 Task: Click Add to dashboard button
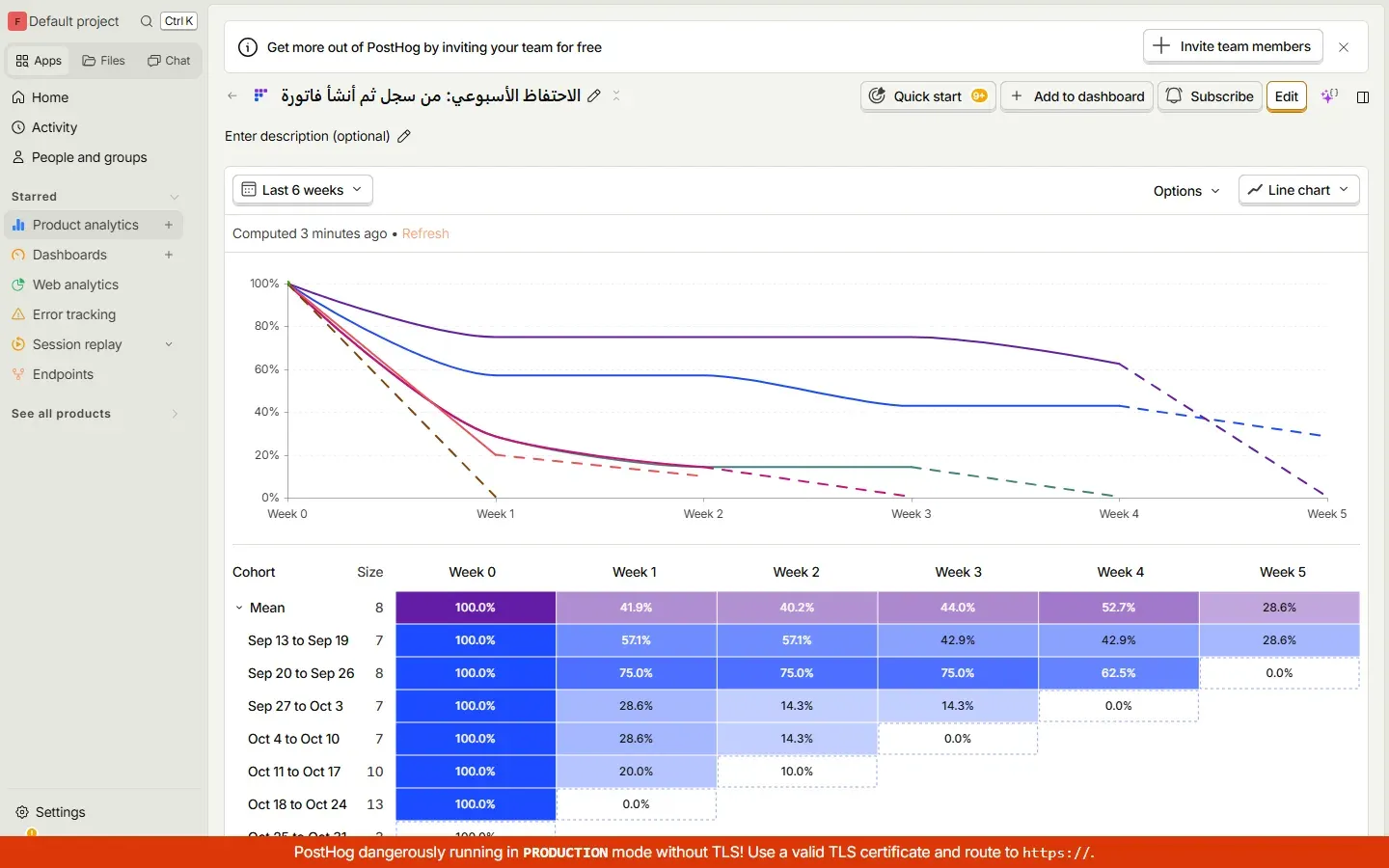pyautogui.click(x=1076, y=96)
